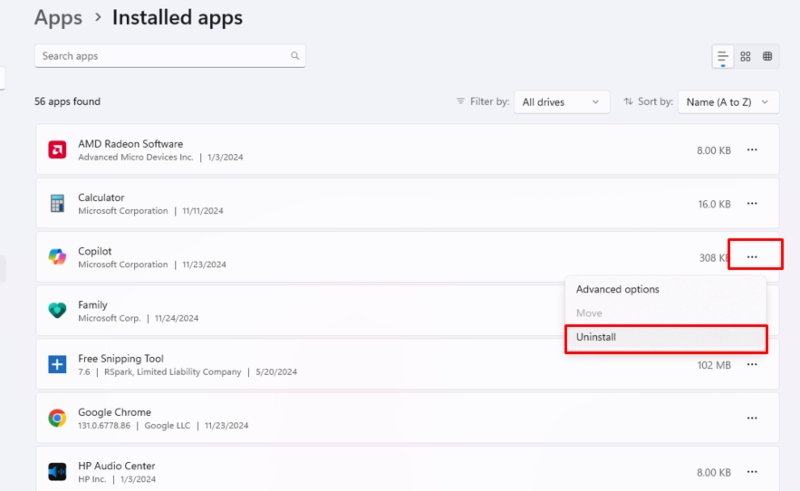Screen dimensions: 800x491
Task: Open more options for Google Chrome
Action: (752, 418)
